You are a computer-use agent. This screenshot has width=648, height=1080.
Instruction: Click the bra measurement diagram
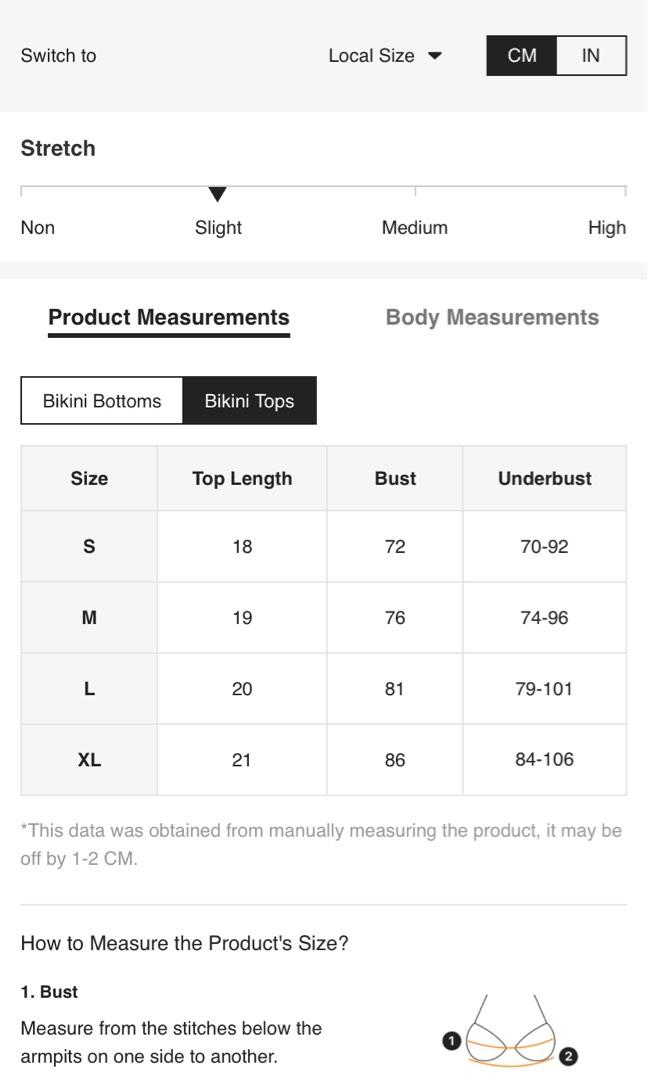(510, 1032)
